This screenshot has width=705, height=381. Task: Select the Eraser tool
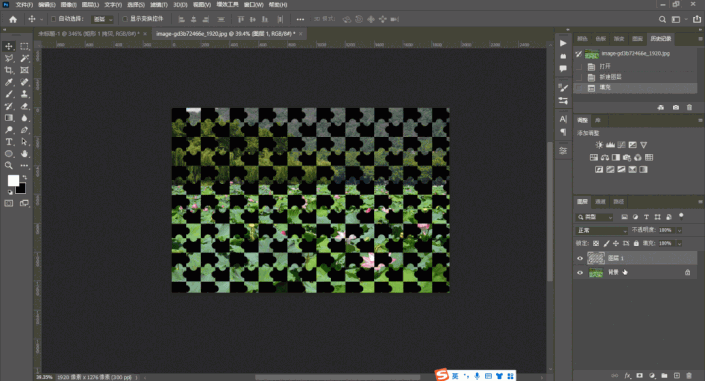point(24,106)
